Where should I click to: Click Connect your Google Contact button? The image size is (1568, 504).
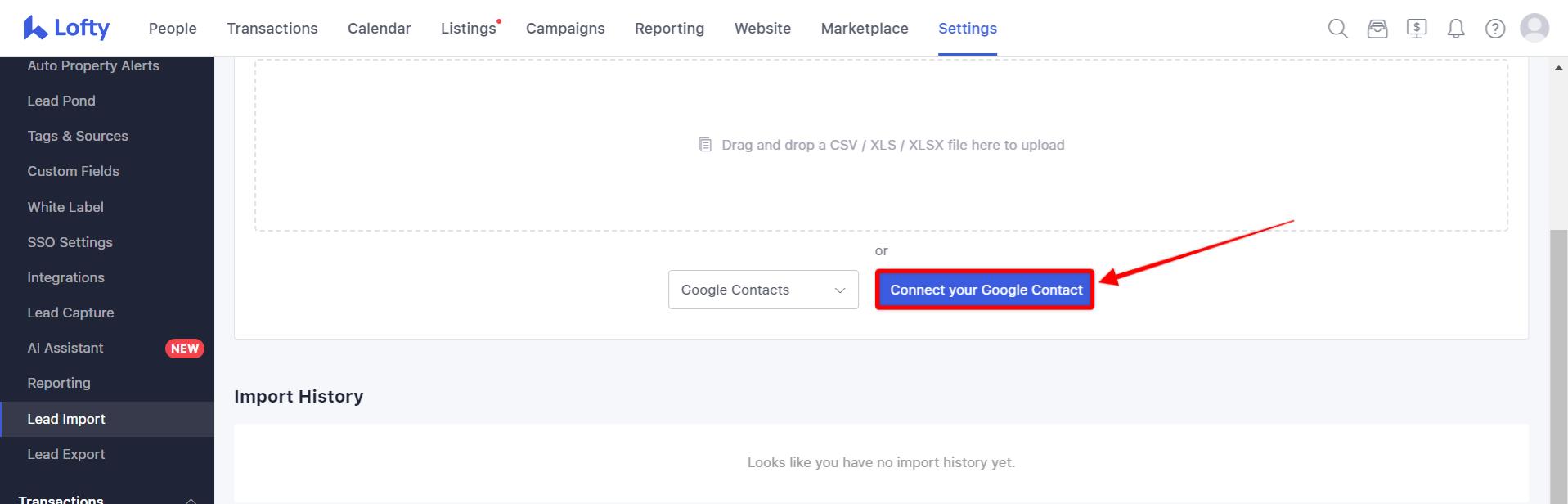tap(985, 290)
